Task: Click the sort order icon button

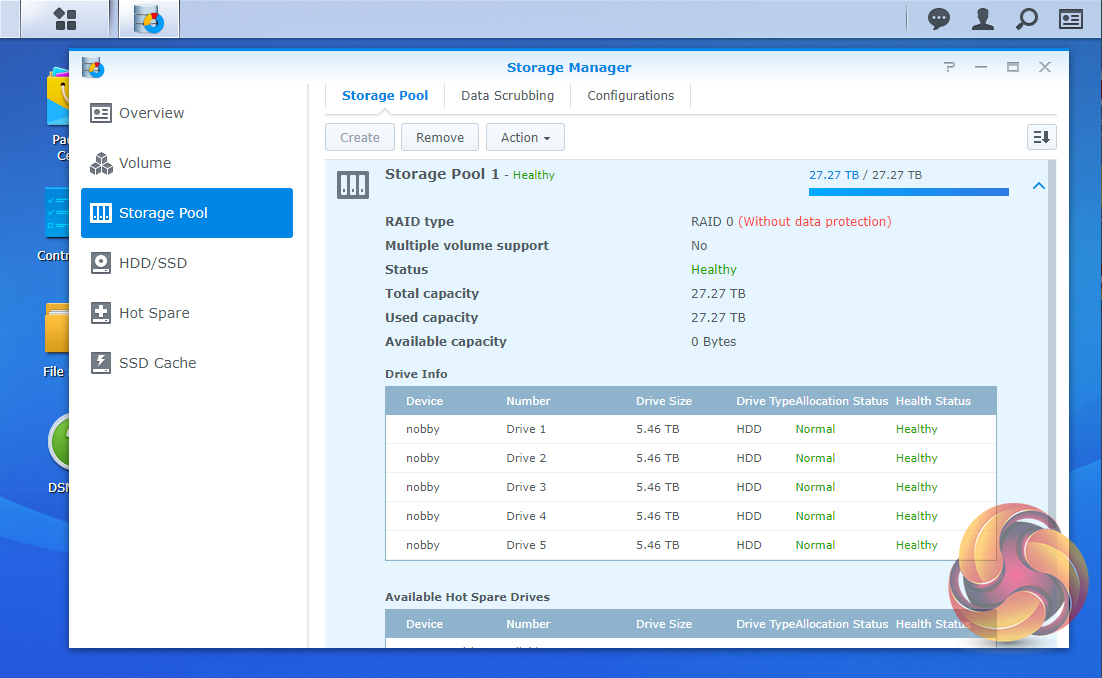Action: 1041,137
